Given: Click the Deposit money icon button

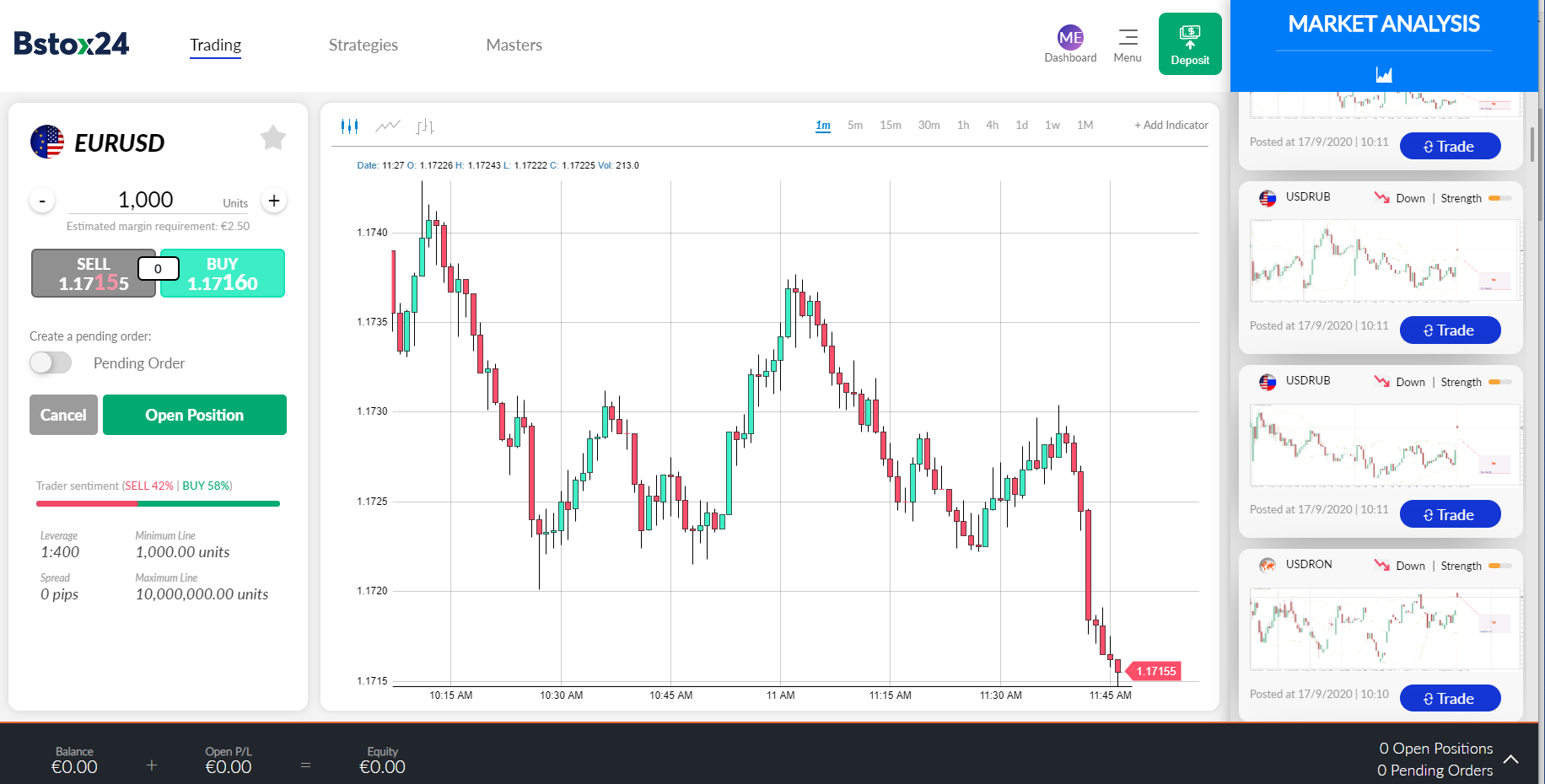Looking at the screenshot, I should (x=1190, y=44).
